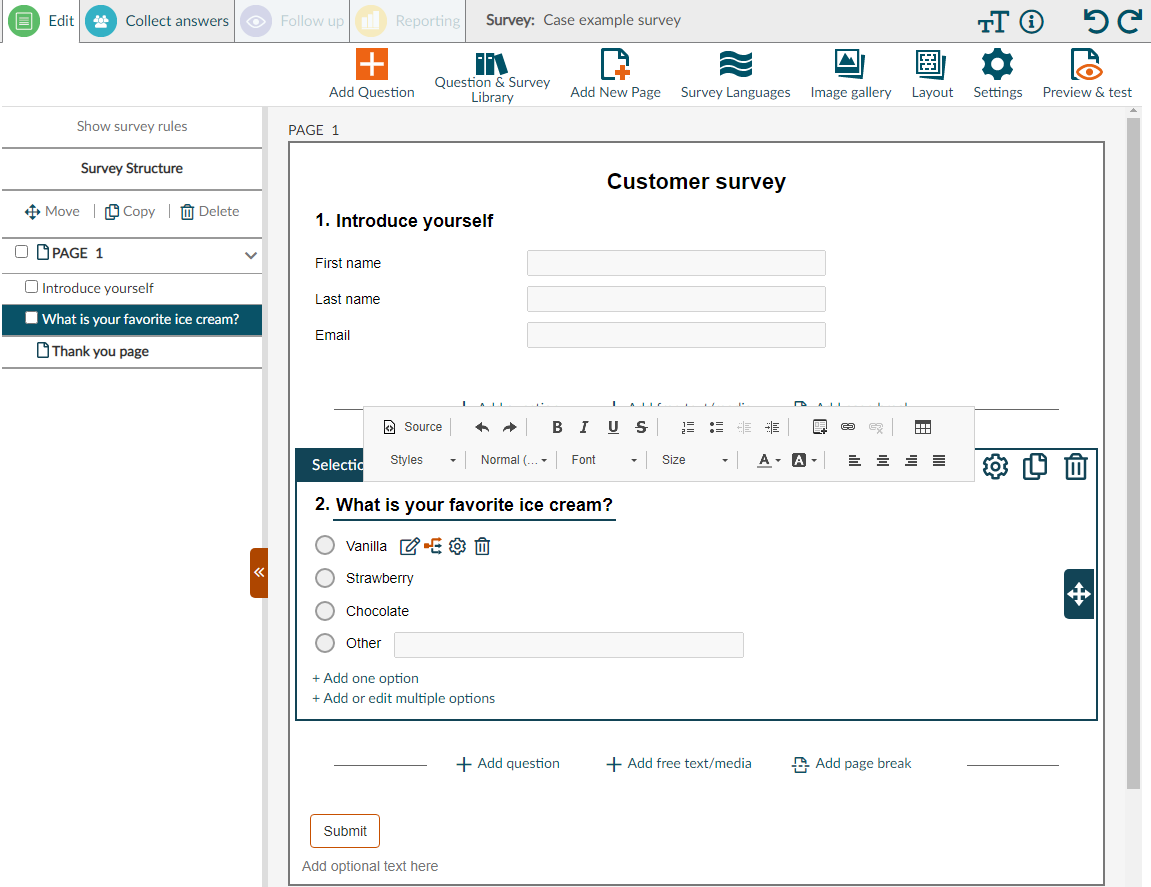Open branching options for the Vanilla answer
Image resolution: width=1151 pixels, height=887 pixels.
click(433, 546)
